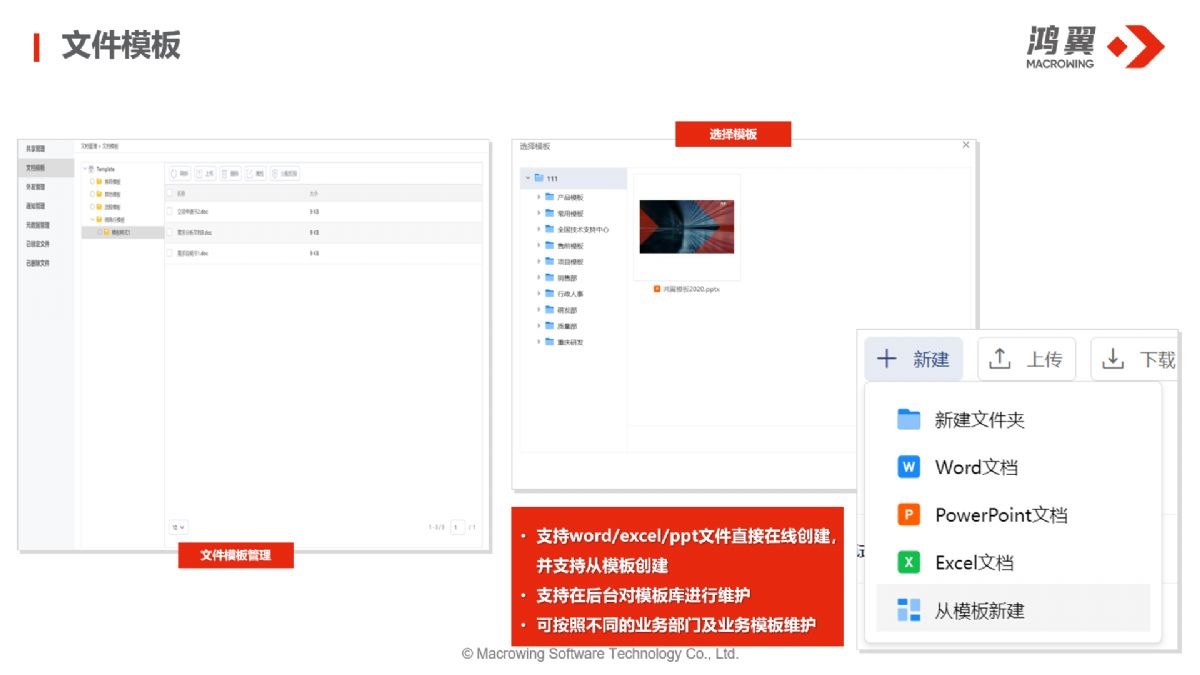1200x675 pixels.
Task: Click the page number input field
Action: 457,527
